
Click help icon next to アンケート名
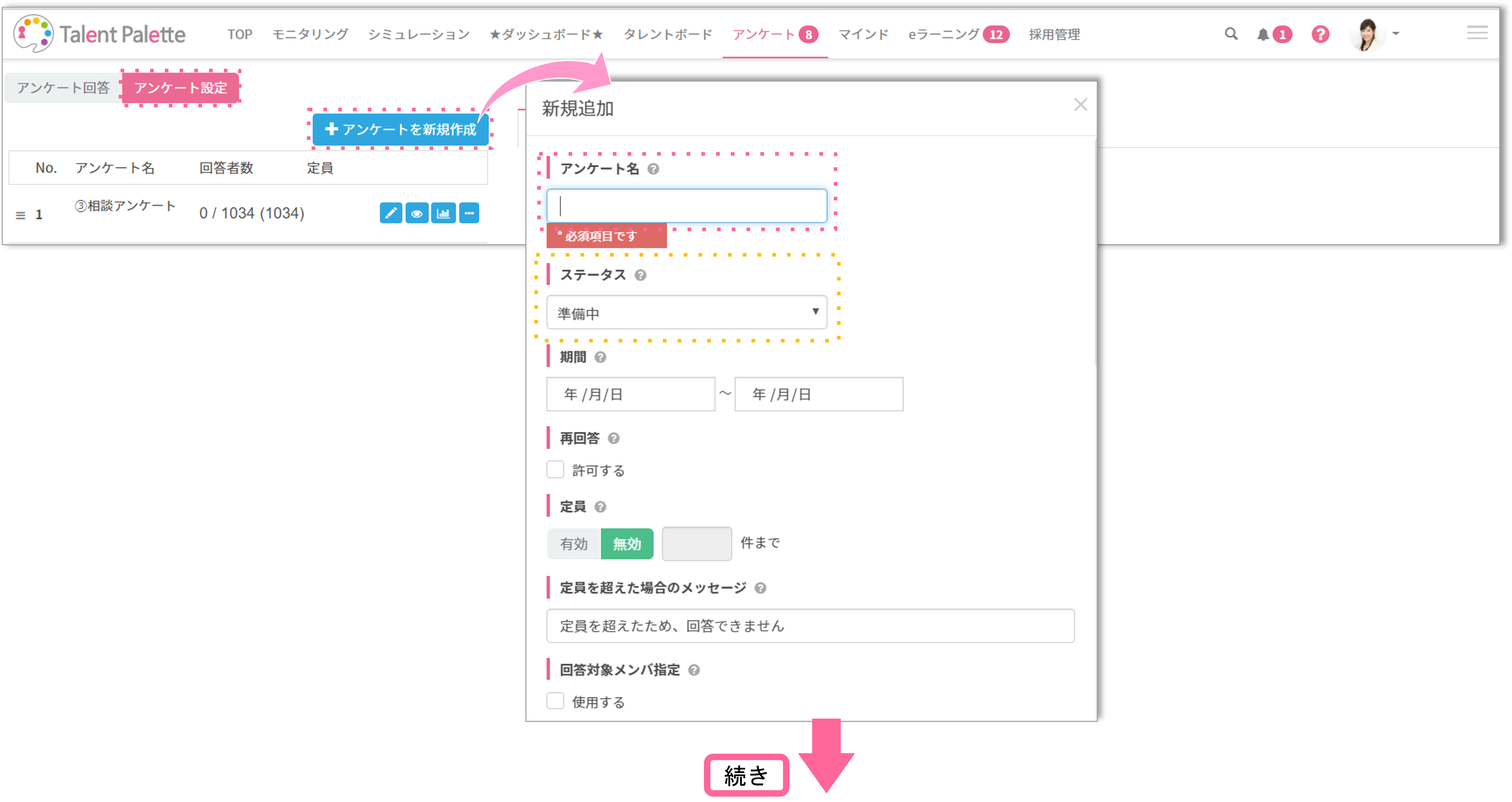point(653,169)
